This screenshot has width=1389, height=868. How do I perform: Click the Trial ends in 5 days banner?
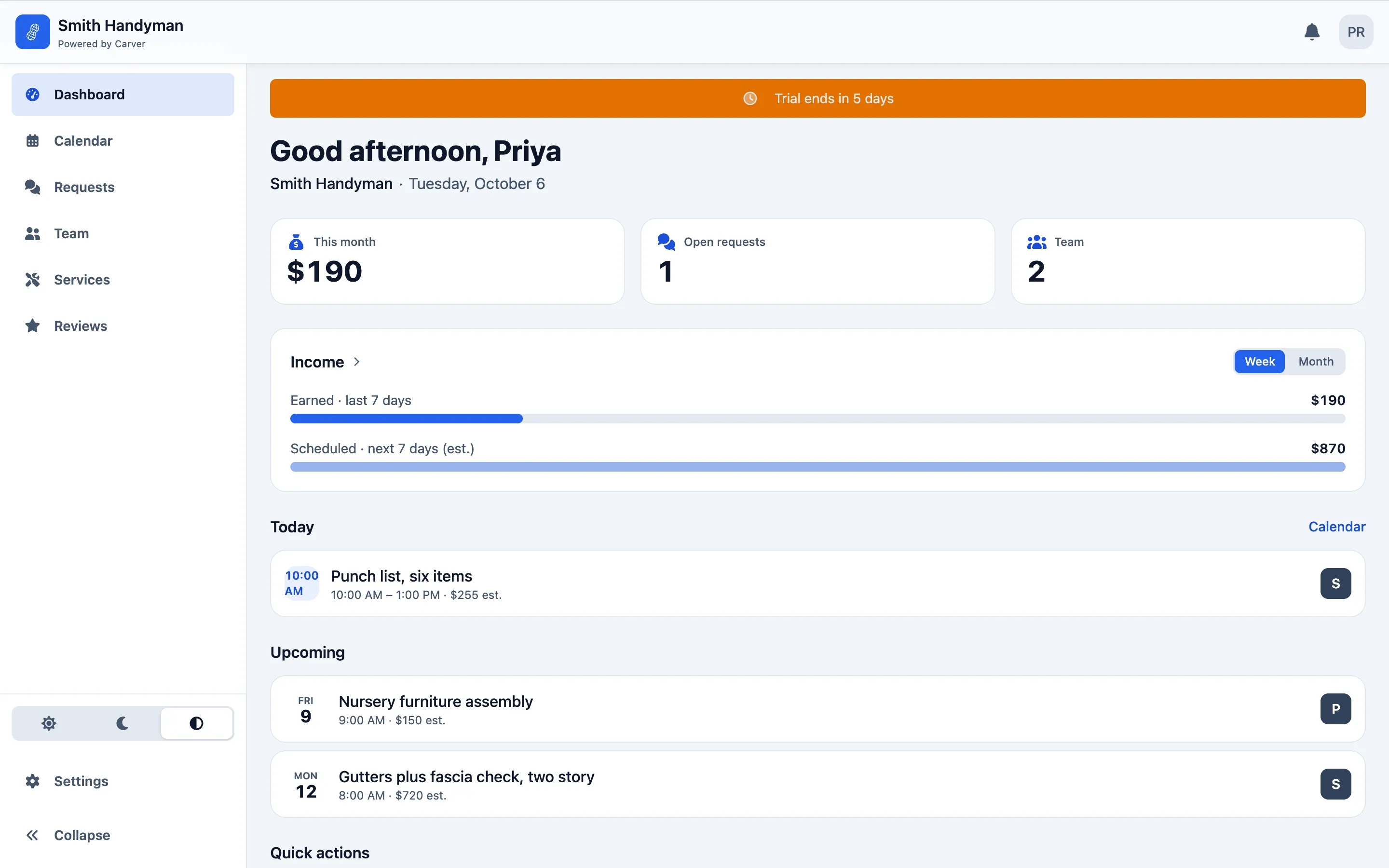coord(817,98)
